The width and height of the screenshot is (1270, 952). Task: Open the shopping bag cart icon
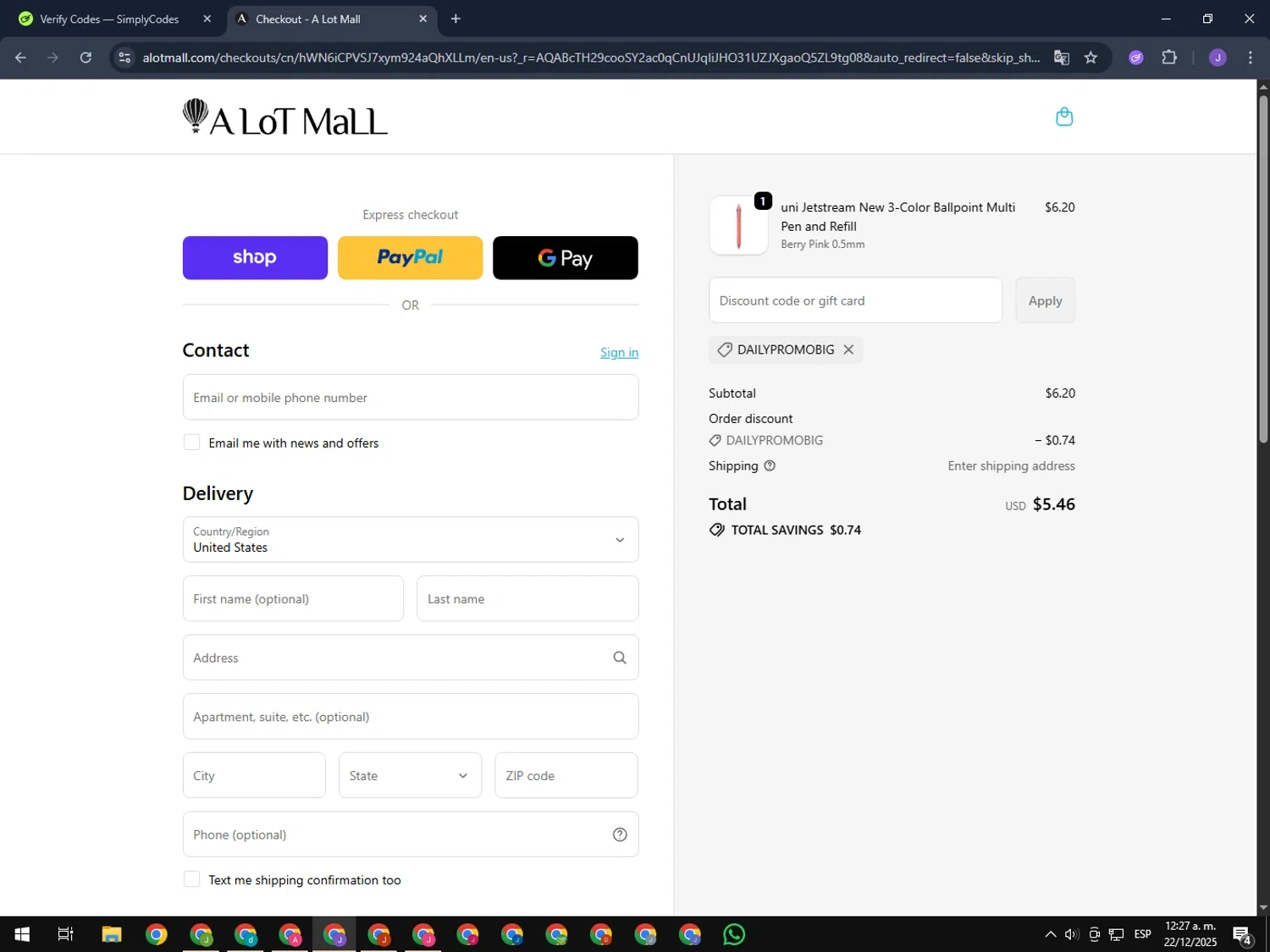coord(1064,117)
